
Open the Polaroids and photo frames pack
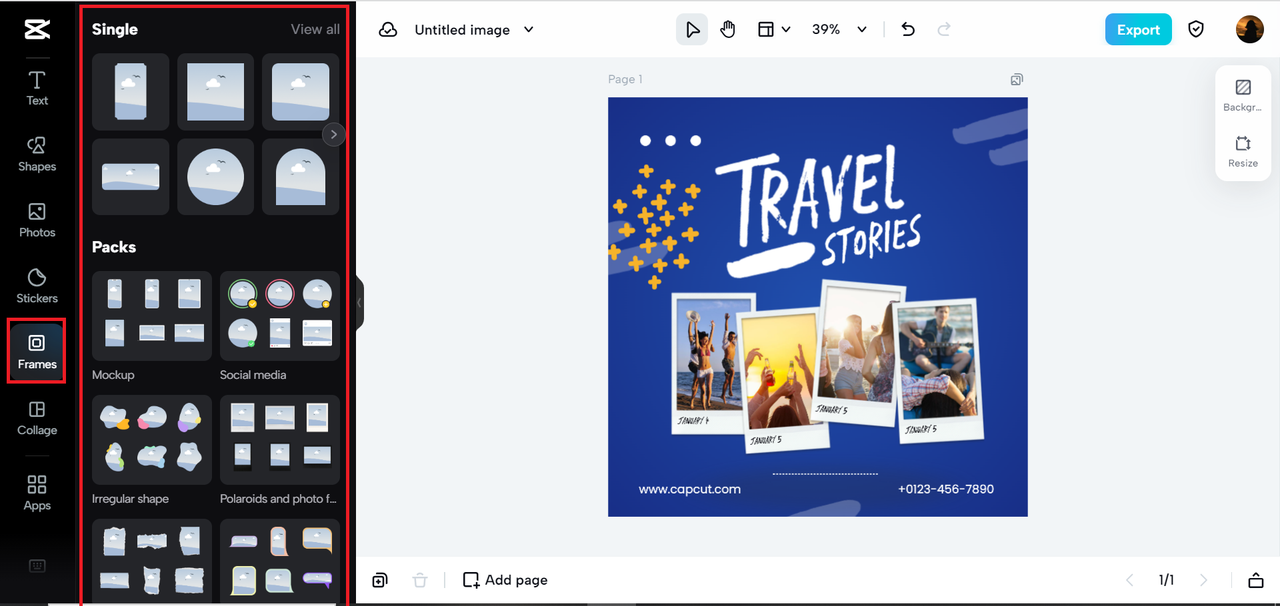[x=280, y=440]
